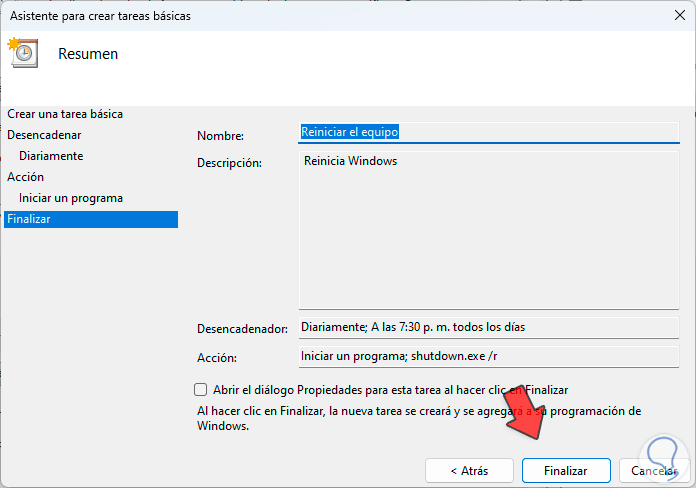Click the Nombre field containing Reiniciar el equipo

pyautogui.click(x=488, y=132)
